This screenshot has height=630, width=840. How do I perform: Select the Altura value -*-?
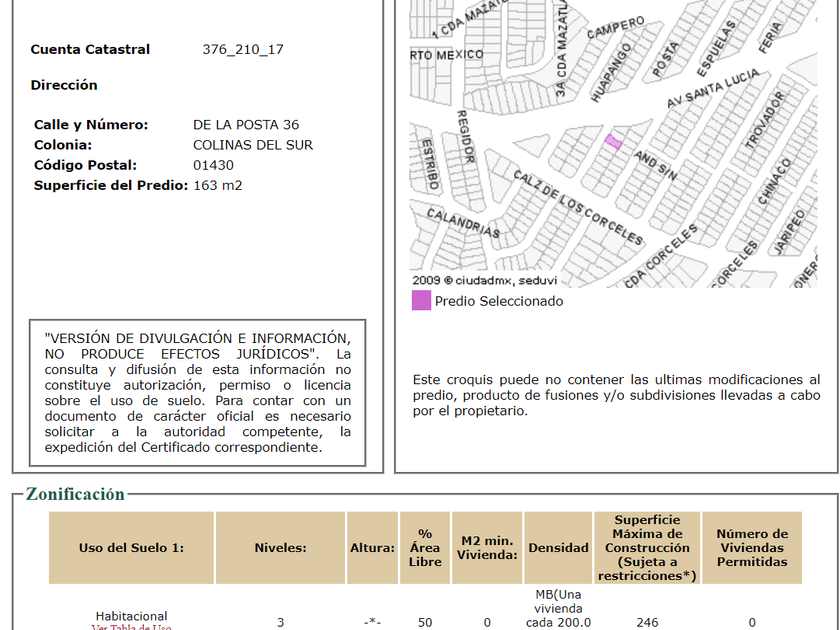click(372, 622)
